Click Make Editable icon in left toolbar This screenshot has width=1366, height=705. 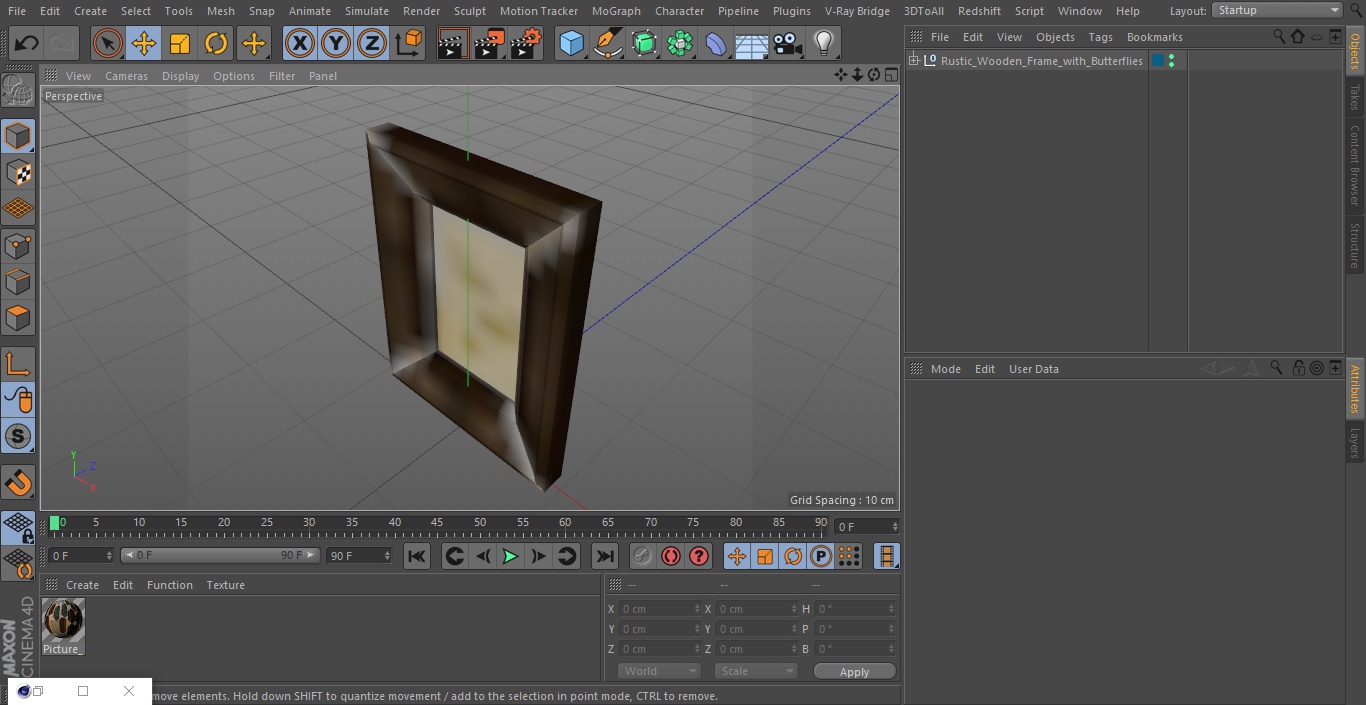18,90
